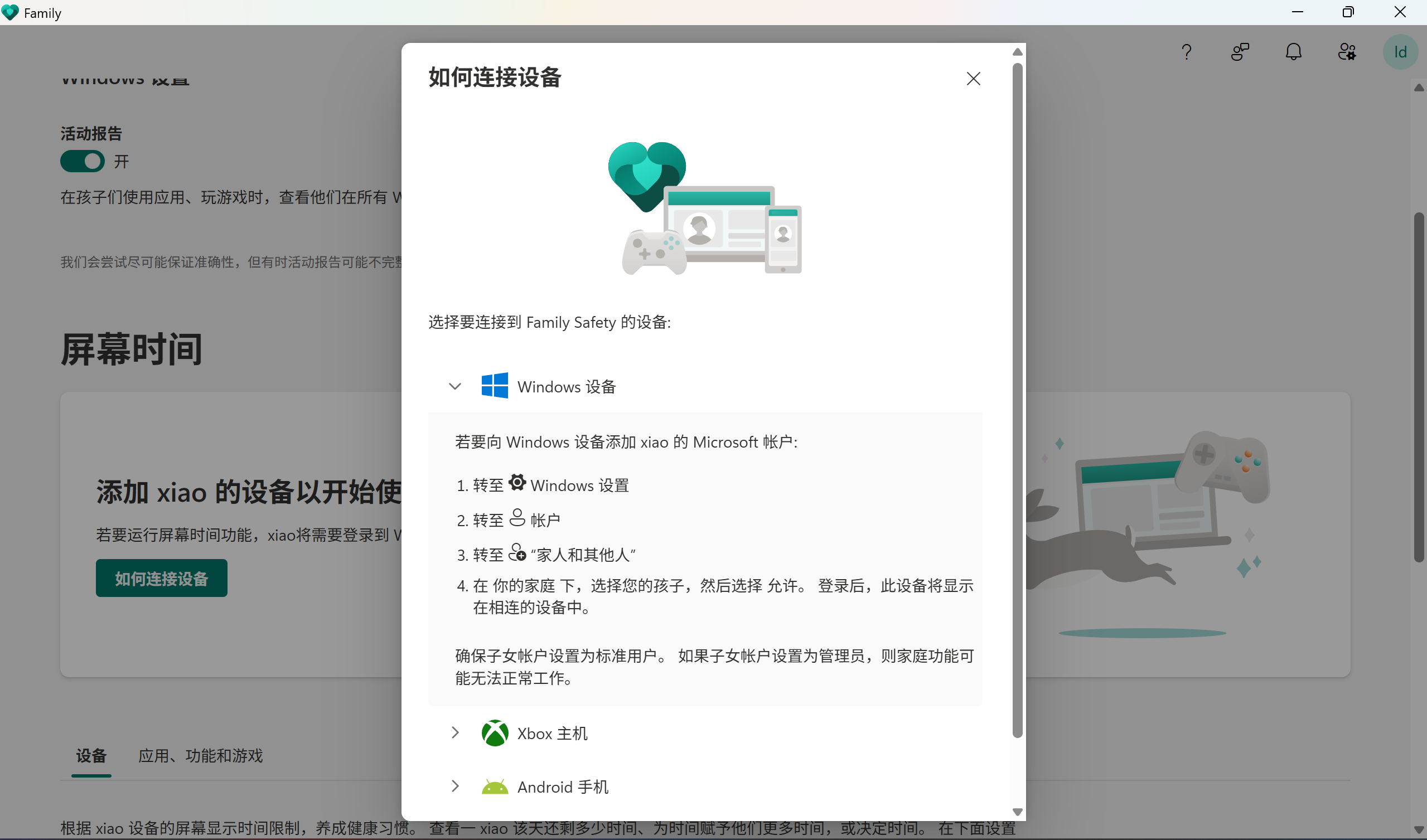1427x840 pixels.
Task: Click the 如何连接设备 button
Action: tap(161, 578)
